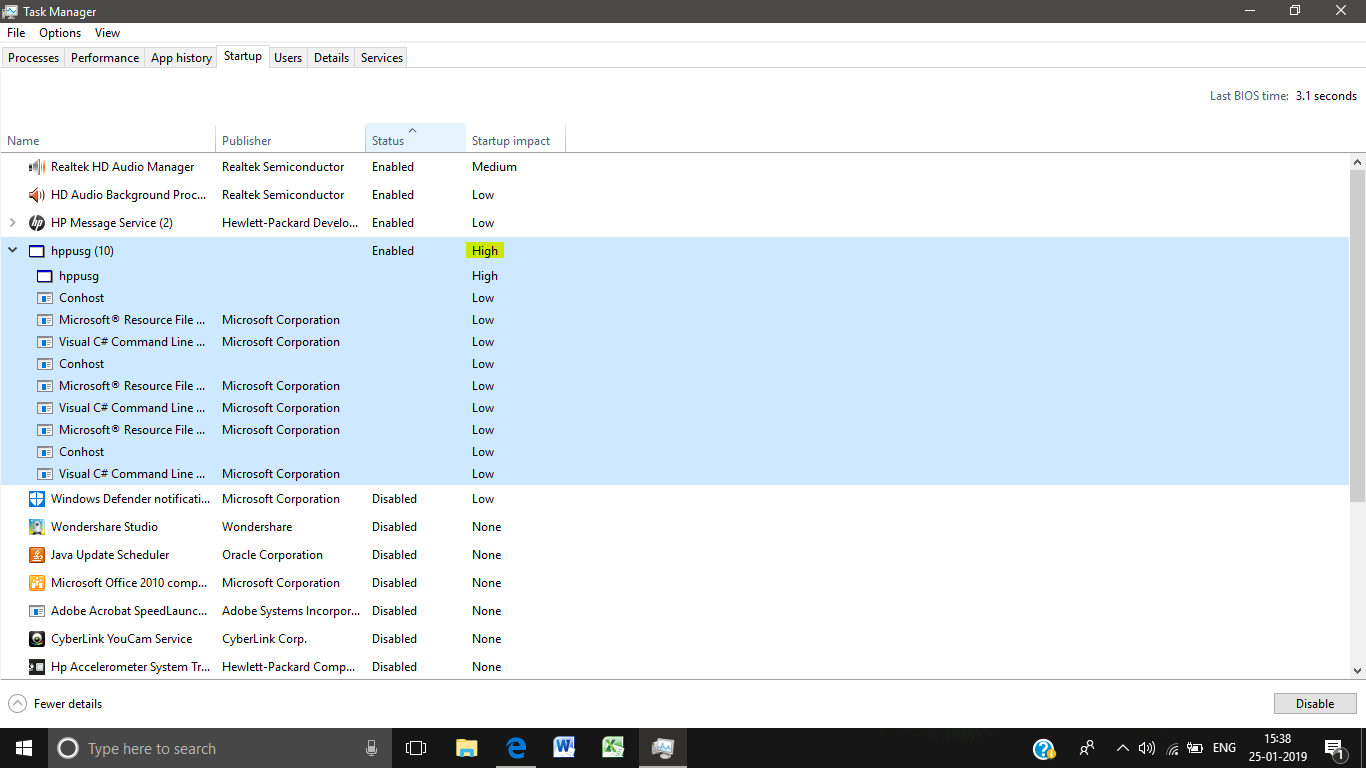Open Windows Start menu
This screenshot has width=1366, height=768.
[x=24, y=748]
